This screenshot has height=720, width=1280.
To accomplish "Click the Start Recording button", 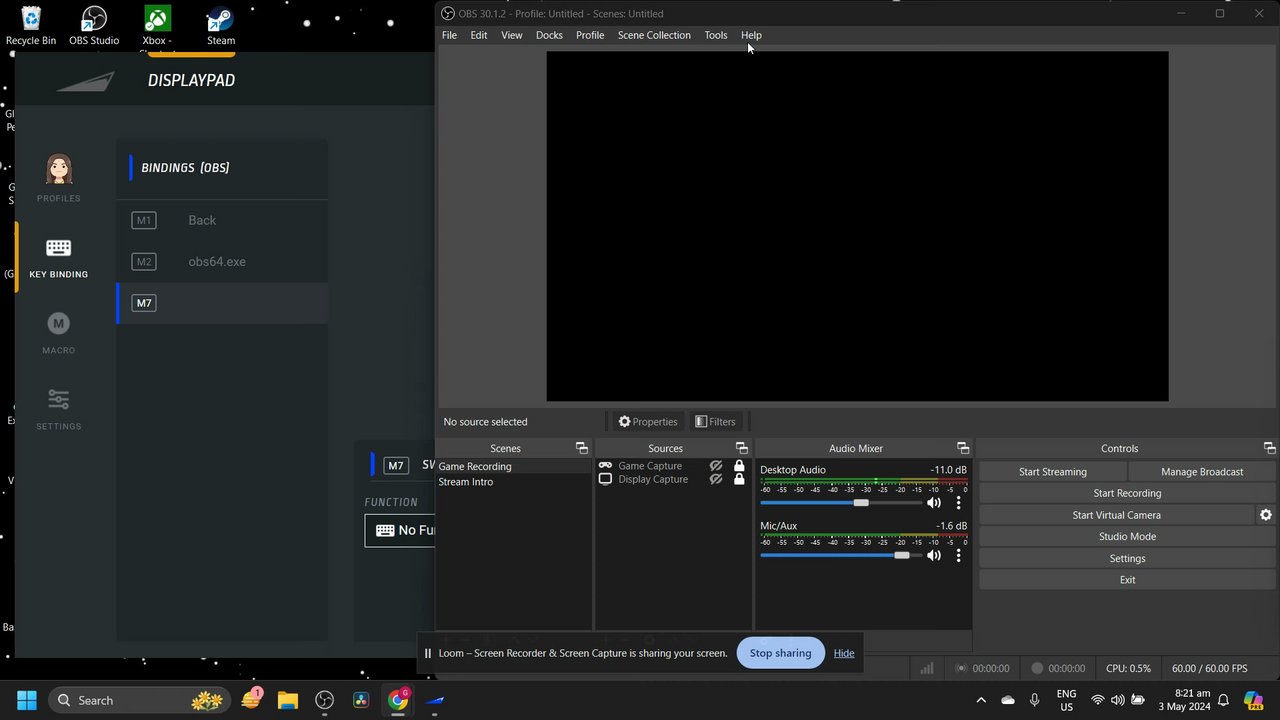I will point(1127,493).
